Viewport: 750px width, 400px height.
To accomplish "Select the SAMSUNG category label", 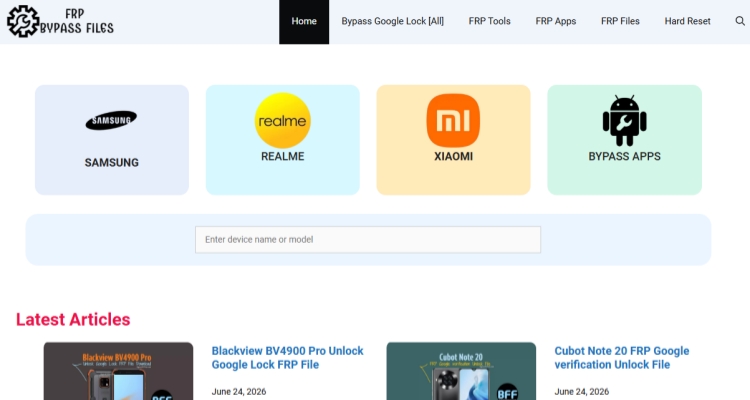I will [111, 163].
